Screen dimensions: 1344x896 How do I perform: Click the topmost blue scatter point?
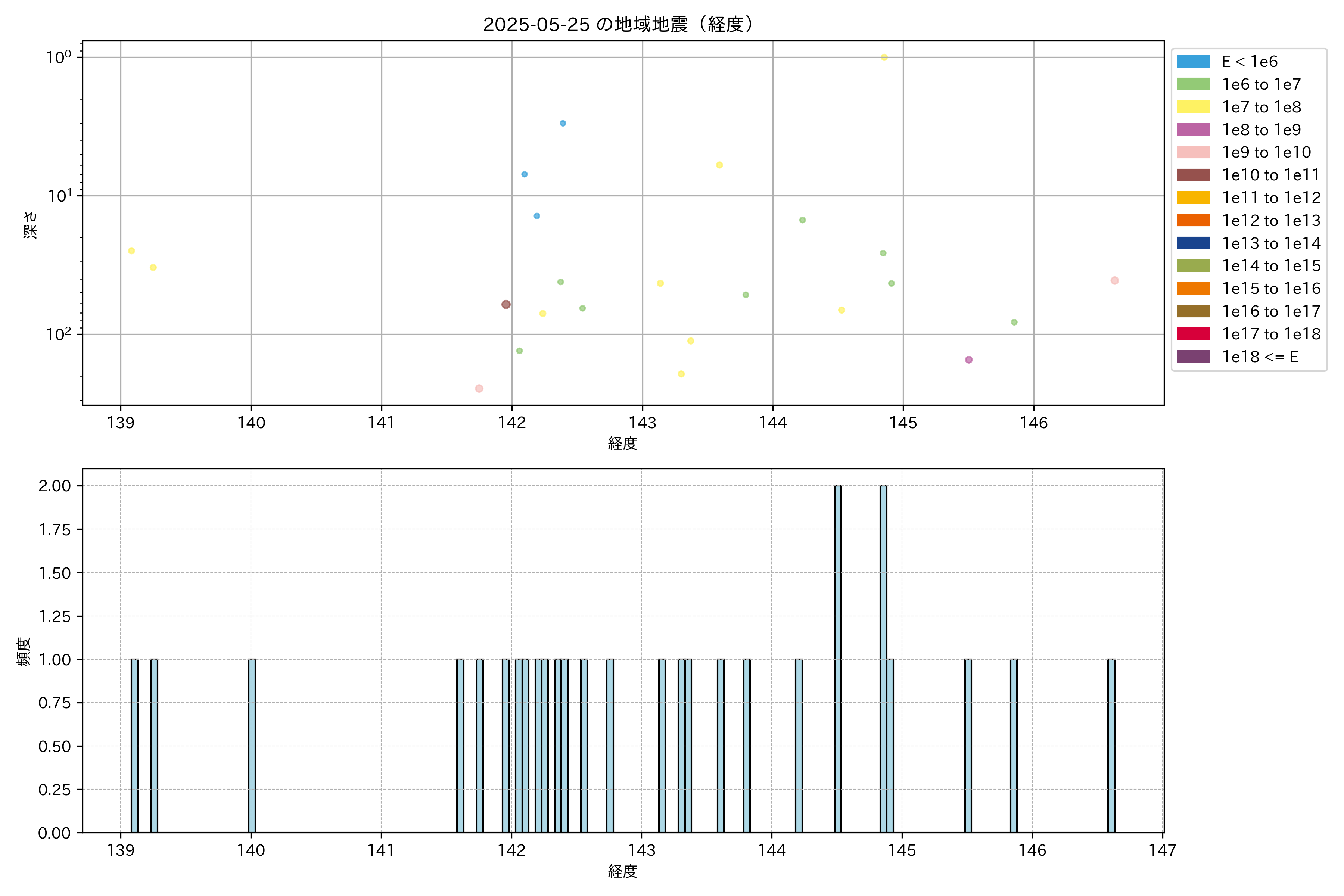pos(563,124)
